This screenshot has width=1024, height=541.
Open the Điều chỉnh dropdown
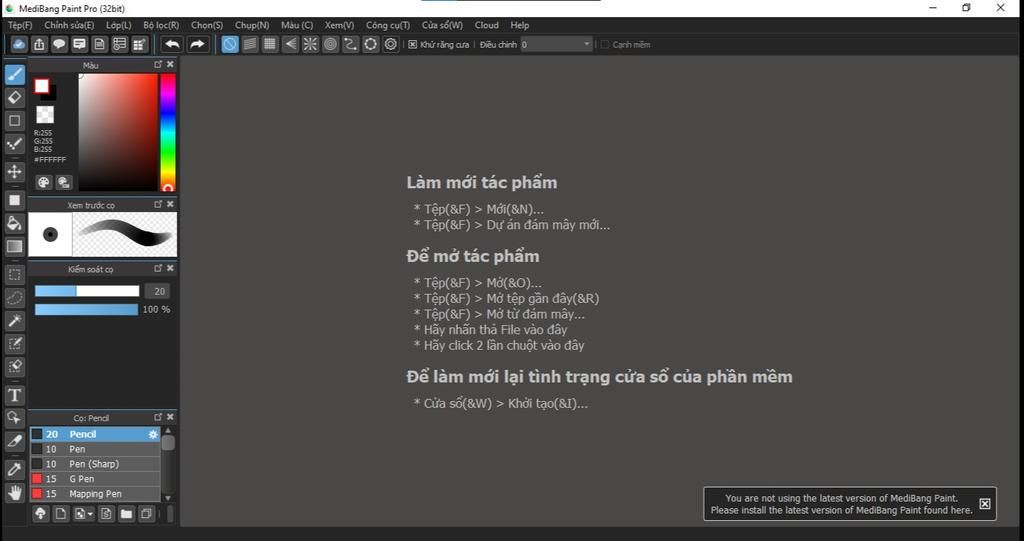point(556,44)
